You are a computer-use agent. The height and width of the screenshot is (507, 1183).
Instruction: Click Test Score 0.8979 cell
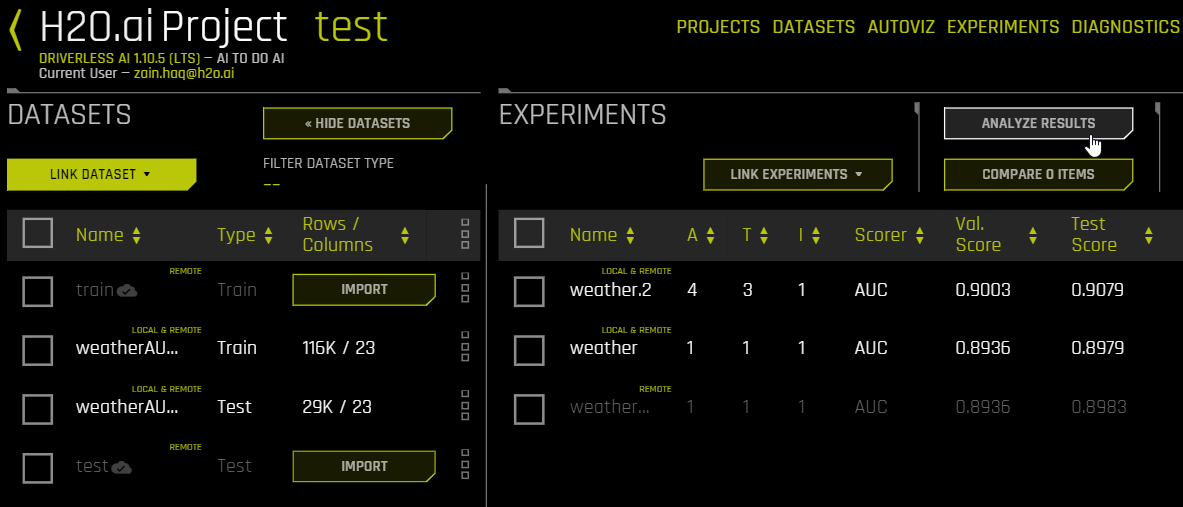(1098, 348)
